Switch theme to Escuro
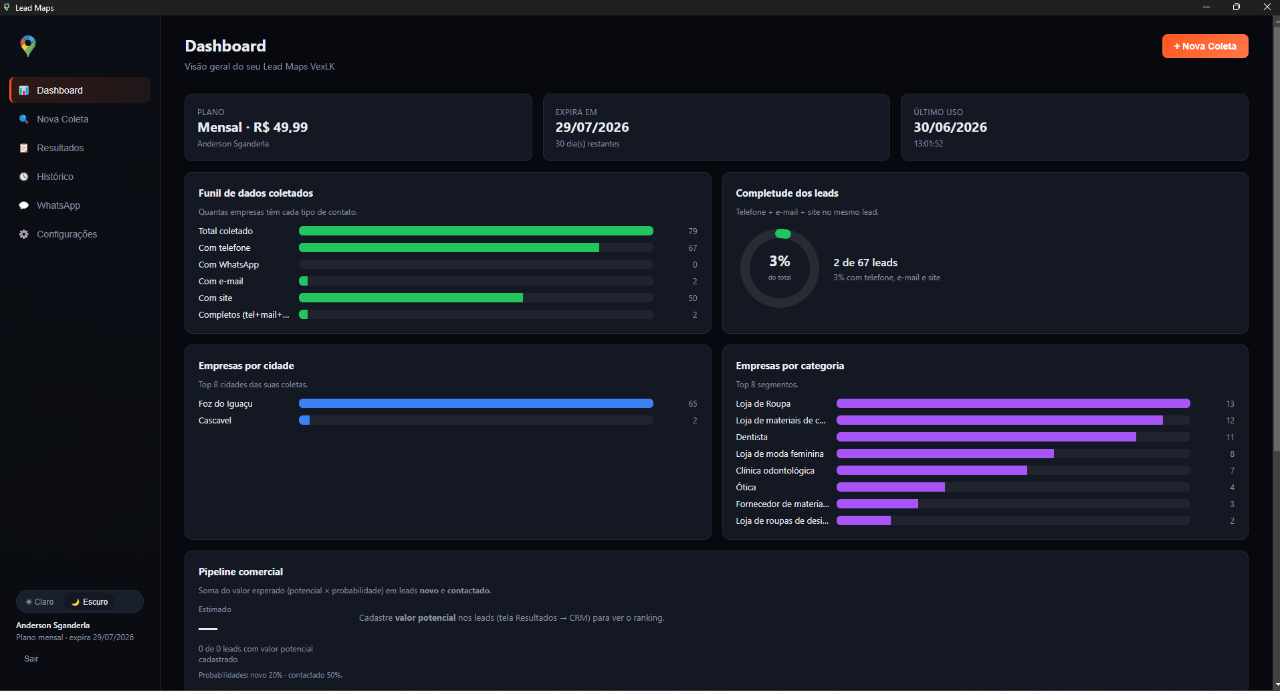The height and width of the screenshot is (691, 1280). coord(90,602)
